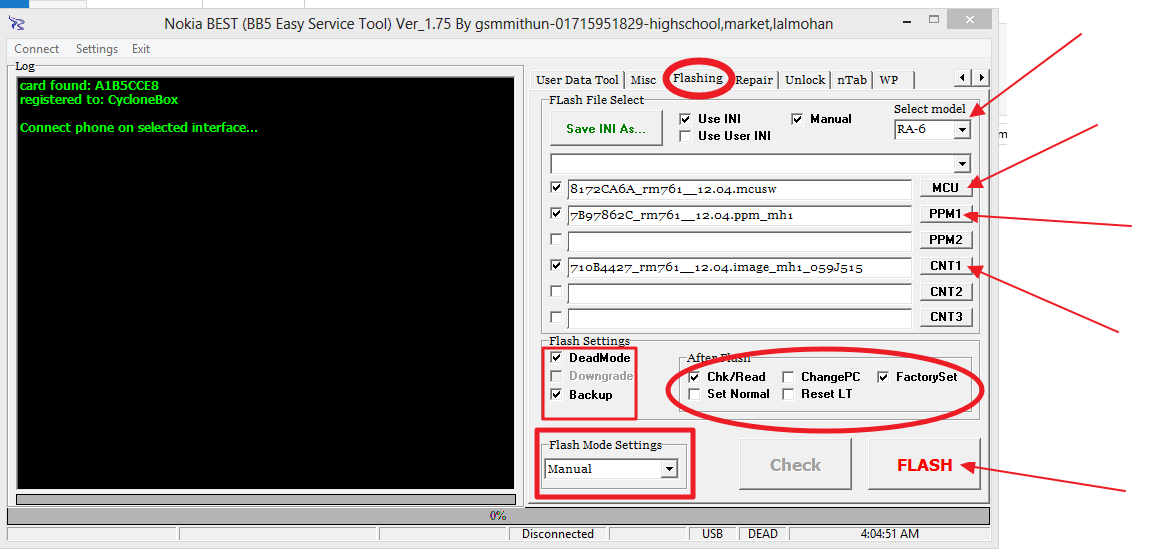Open the Repair tab

pos(754,80)
